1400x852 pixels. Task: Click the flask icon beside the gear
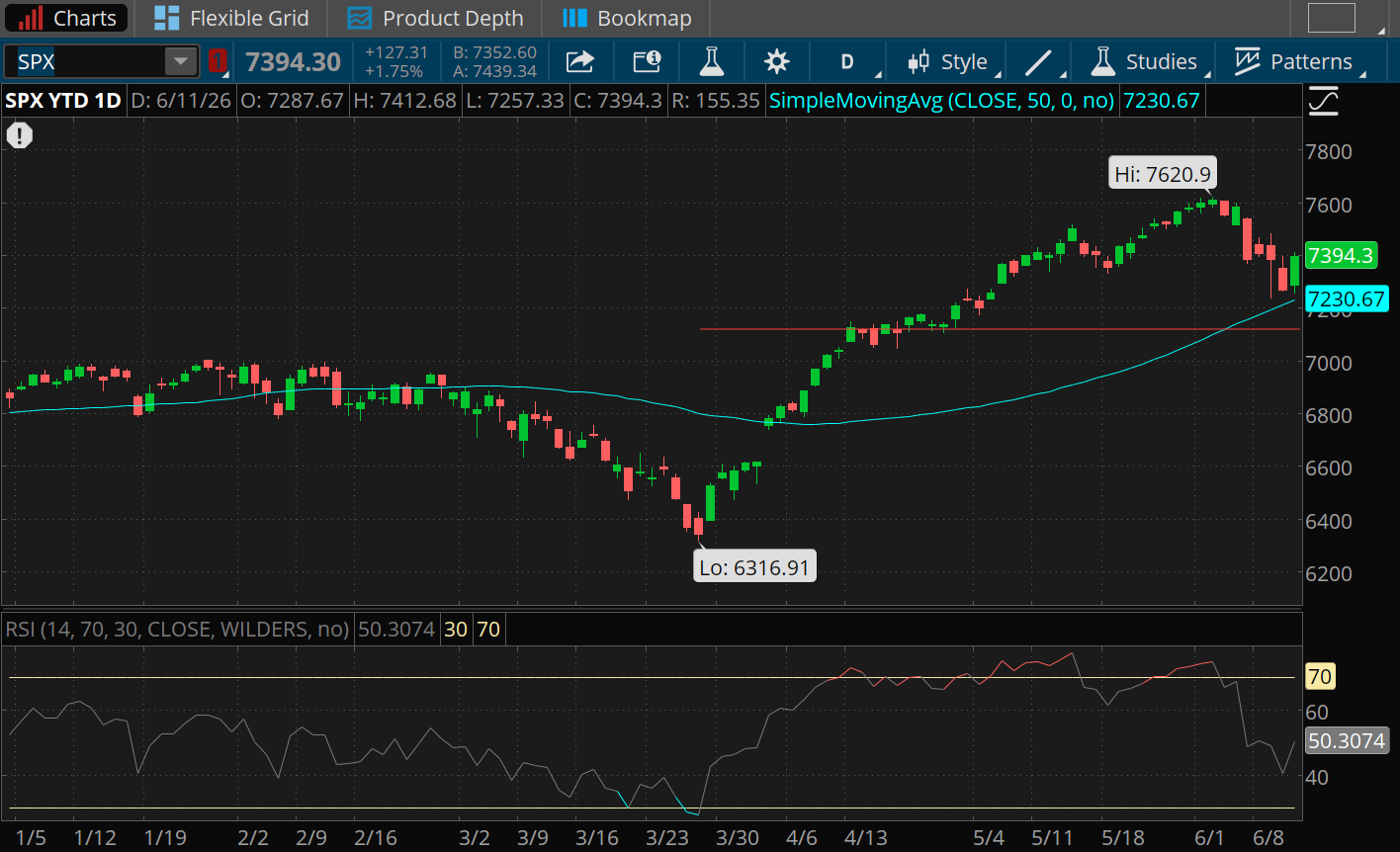pos(710,61)
